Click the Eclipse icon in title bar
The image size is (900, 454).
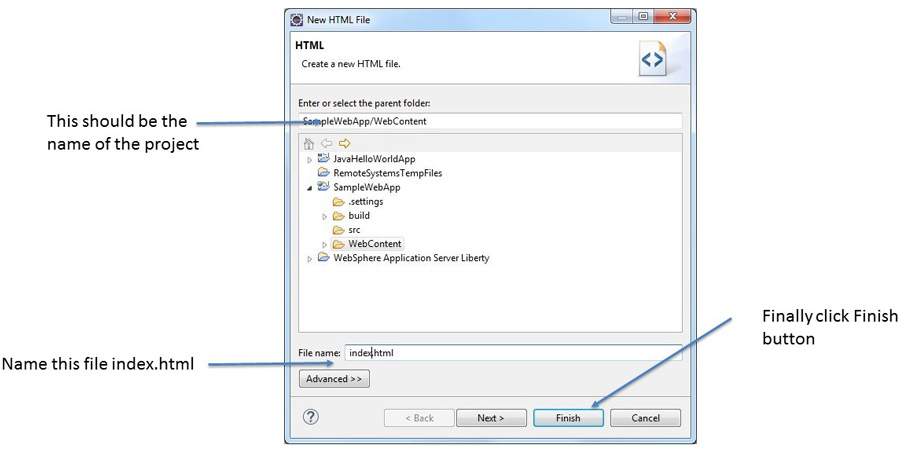click(x=297, y=20)
